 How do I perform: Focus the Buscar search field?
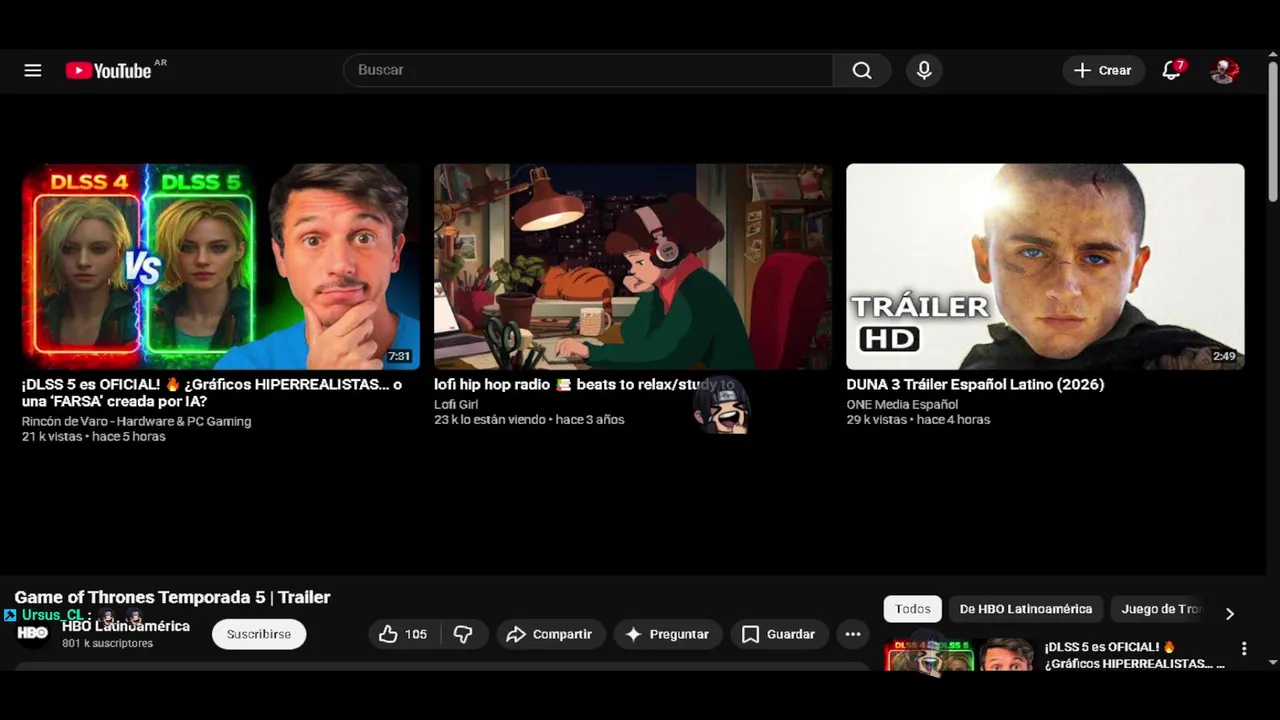pos(588,70)
